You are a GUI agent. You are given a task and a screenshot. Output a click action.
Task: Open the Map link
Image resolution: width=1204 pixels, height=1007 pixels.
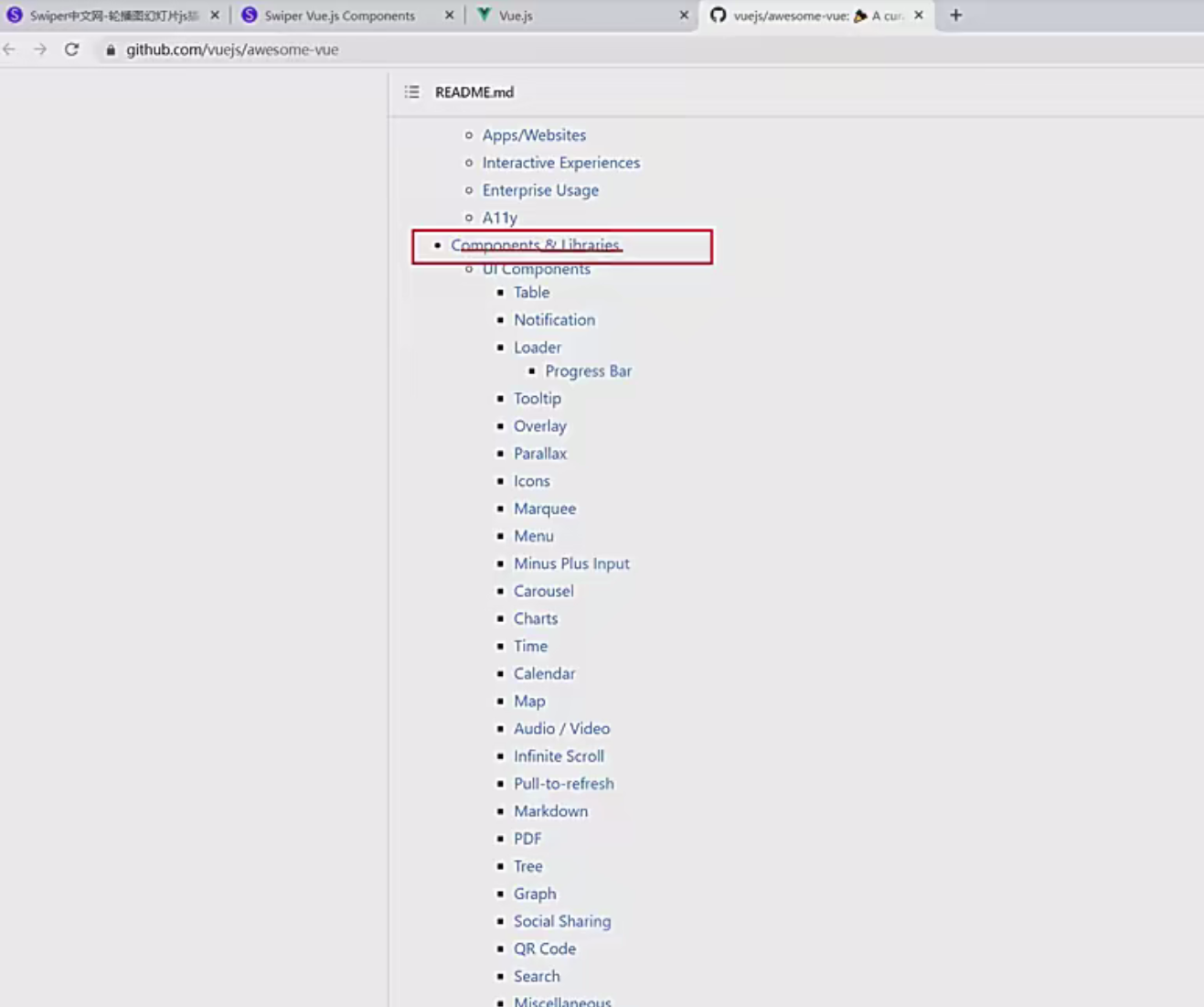coord(529,700)
